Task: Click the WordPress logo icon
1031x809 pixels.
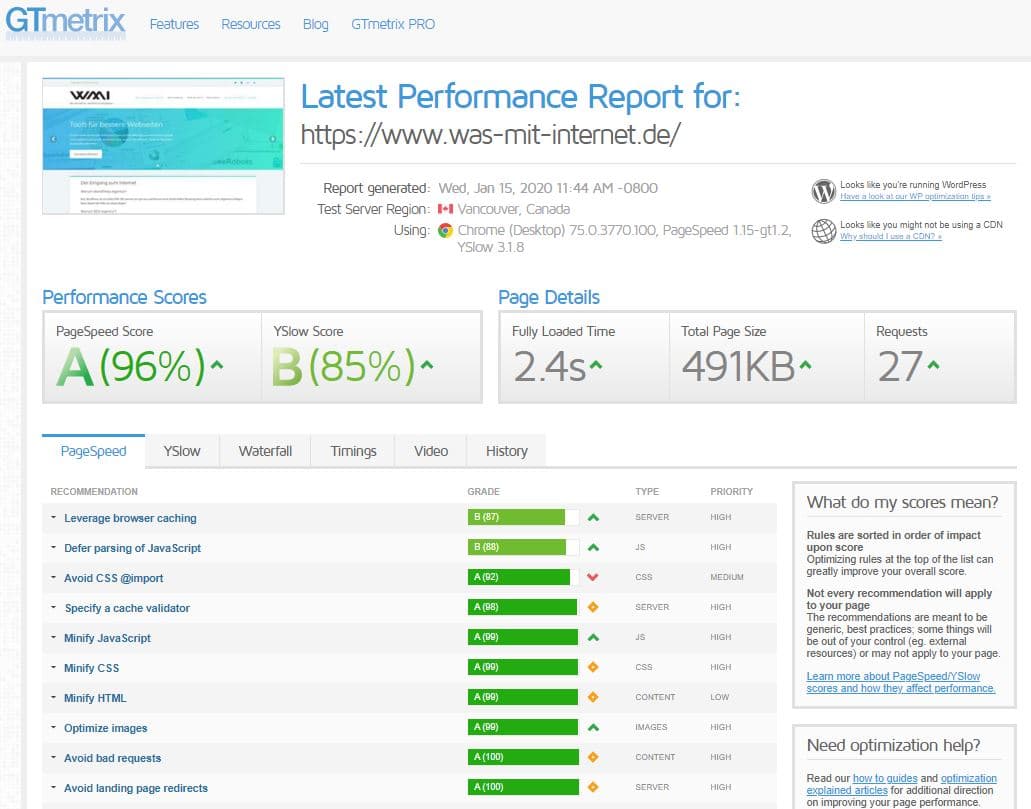Action: point(823,191)
